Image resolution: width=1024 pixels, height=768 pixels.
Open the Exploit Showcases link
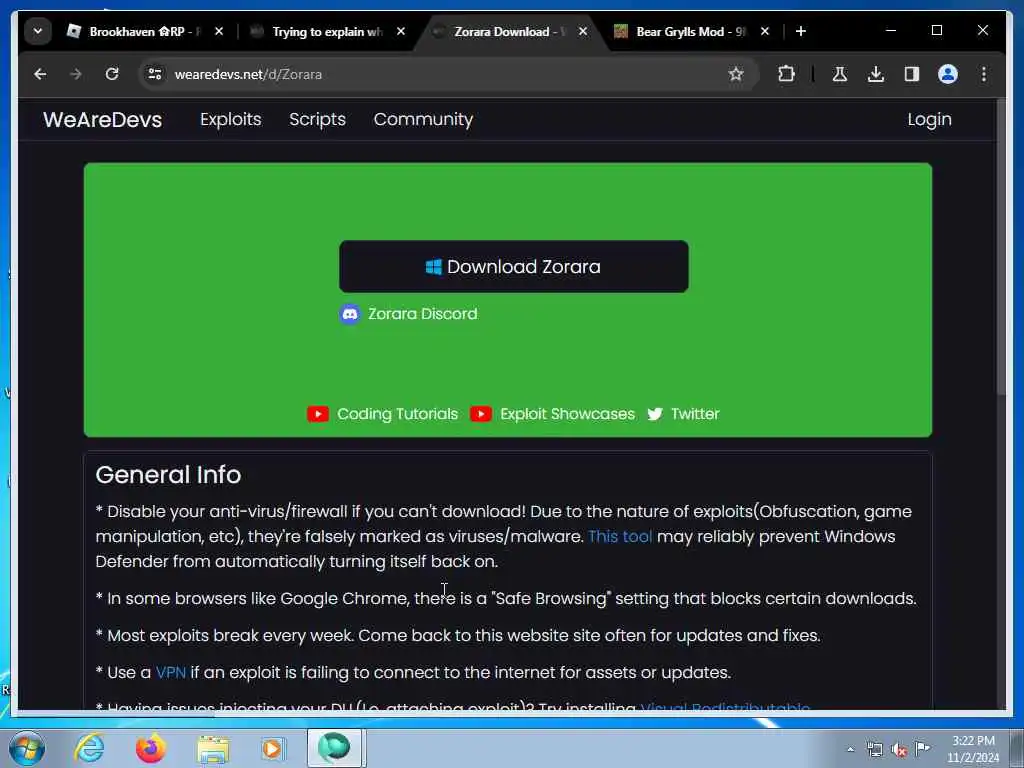tap(567, 414)
